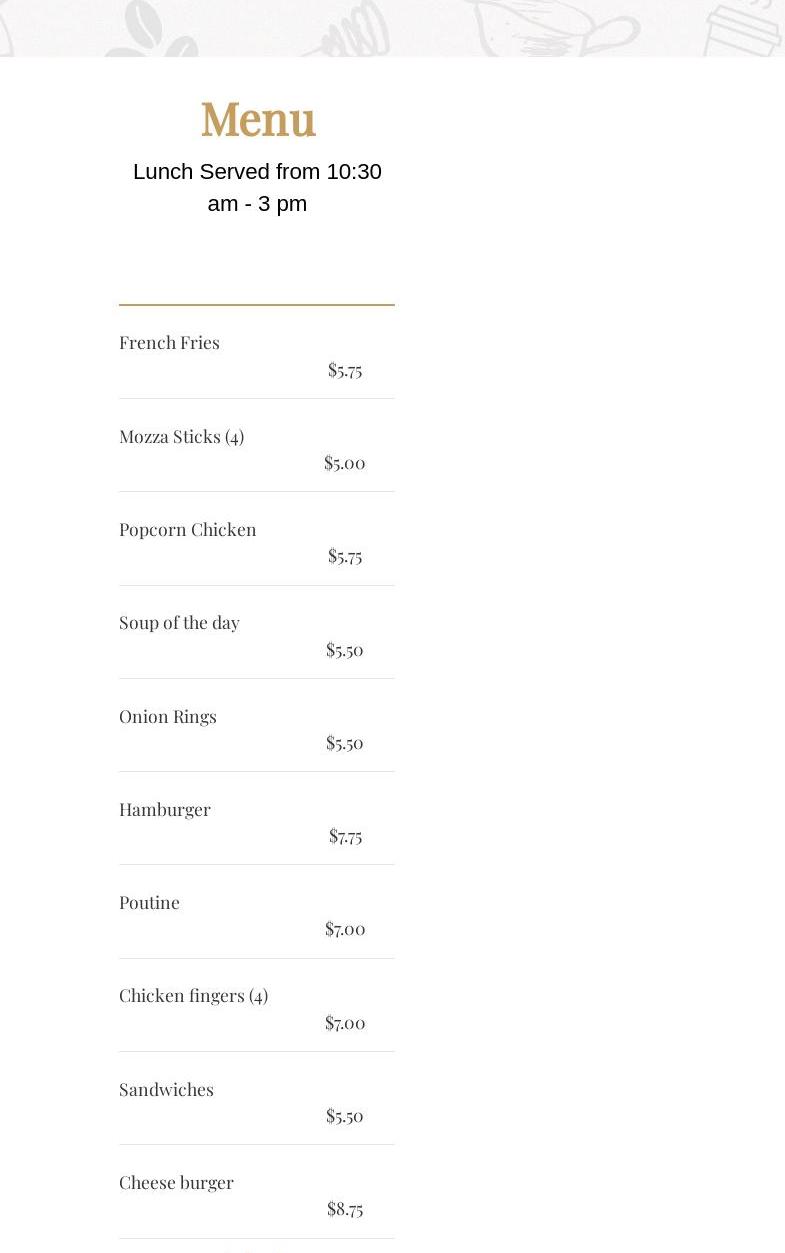The width and height of the screenshot is (785, 1253).
Task: Select the French Fries menu item
Action: coord(169,343)
